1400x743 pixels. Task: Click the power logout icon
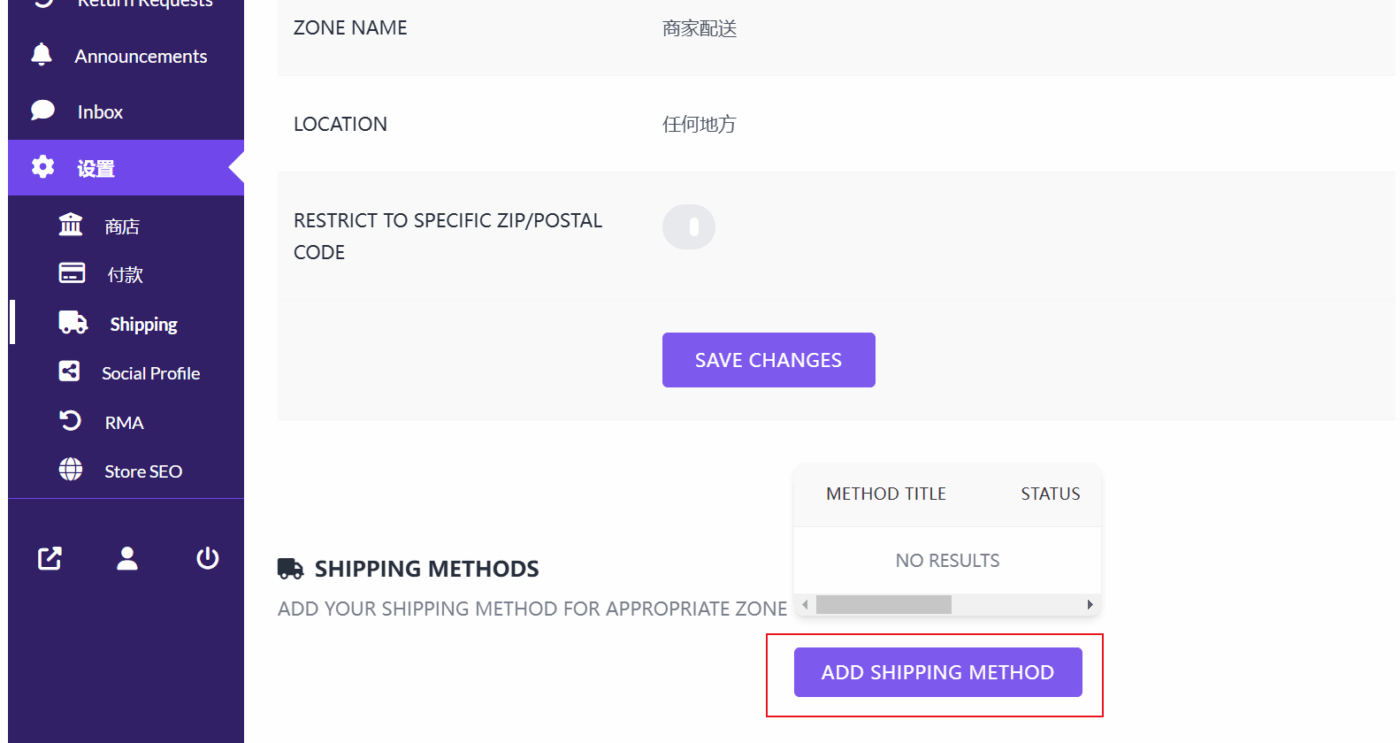coord(207,558)
